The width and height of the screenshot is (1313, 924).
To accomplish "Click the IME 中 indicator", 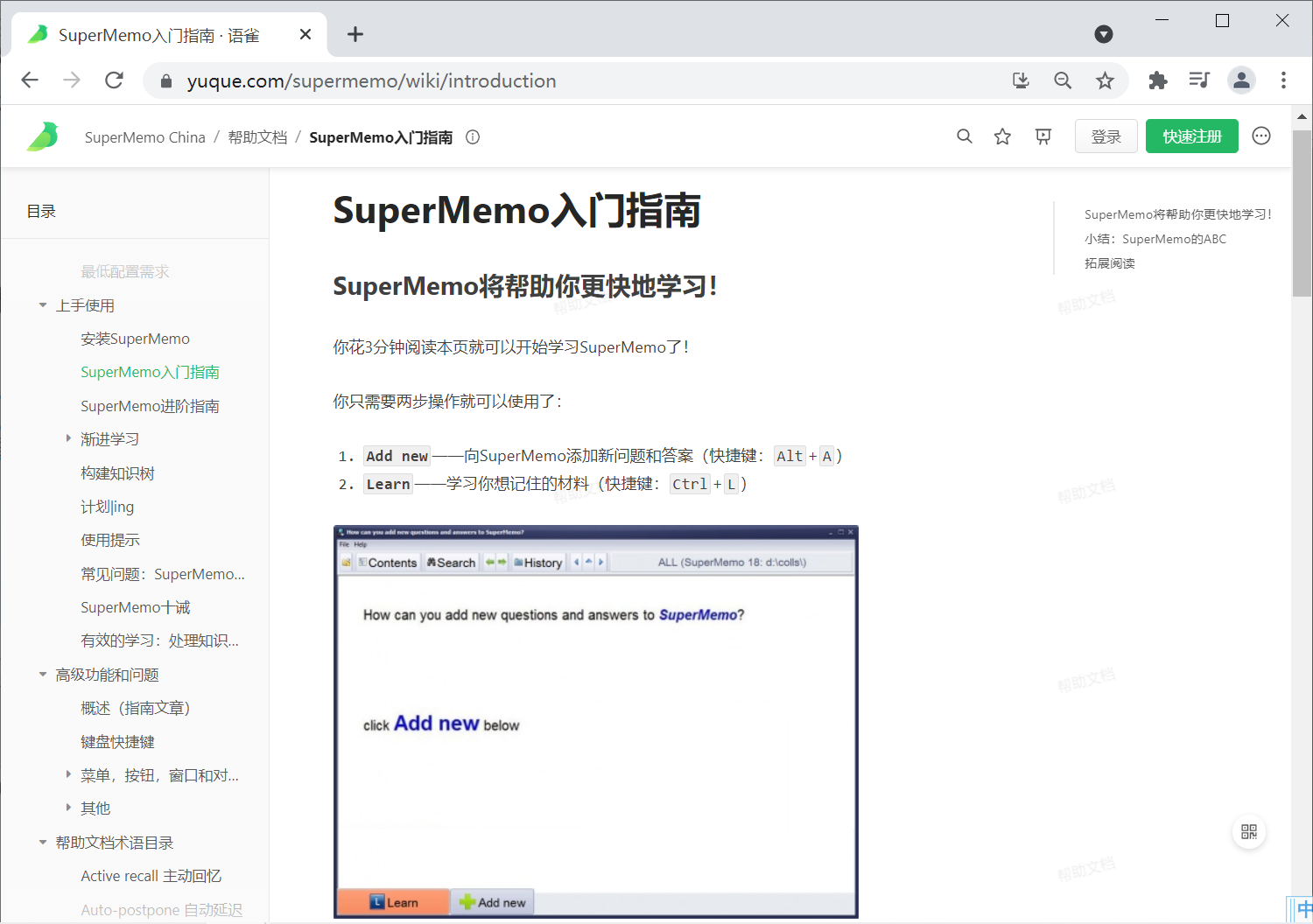I will 1303,910.
